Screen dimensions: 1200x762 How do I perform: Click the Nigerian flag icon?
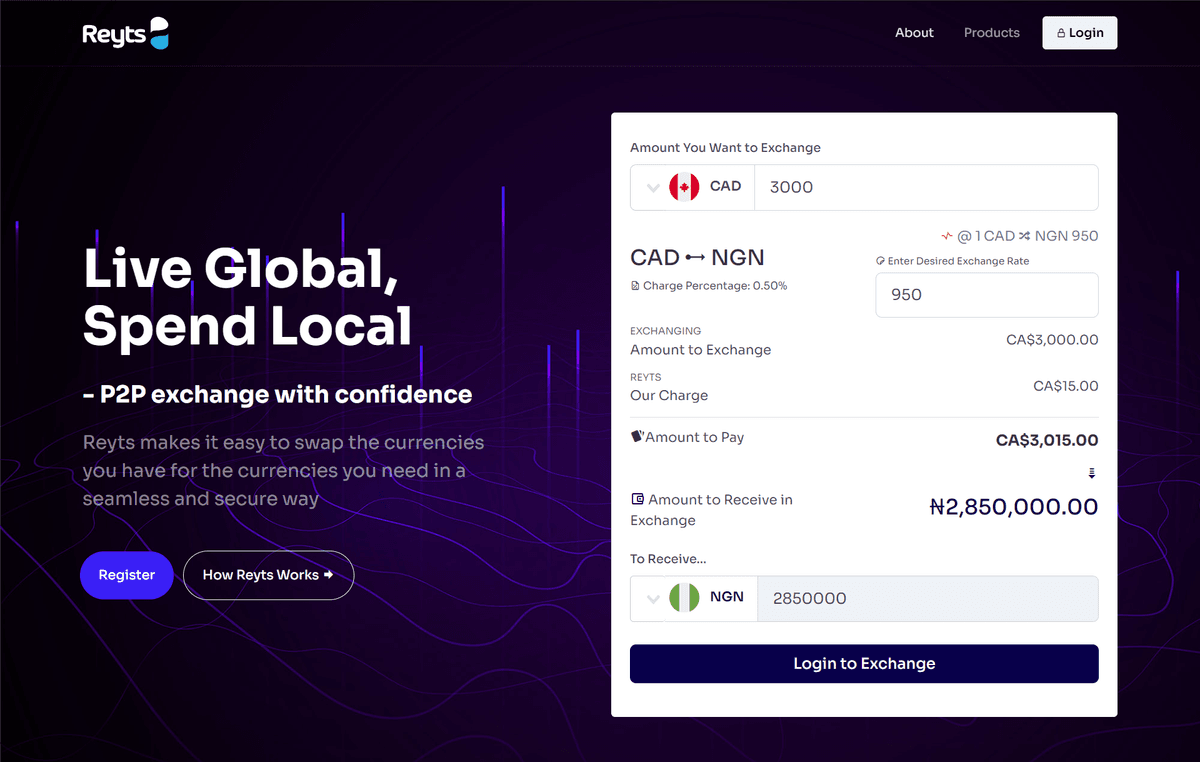[684, 598]
